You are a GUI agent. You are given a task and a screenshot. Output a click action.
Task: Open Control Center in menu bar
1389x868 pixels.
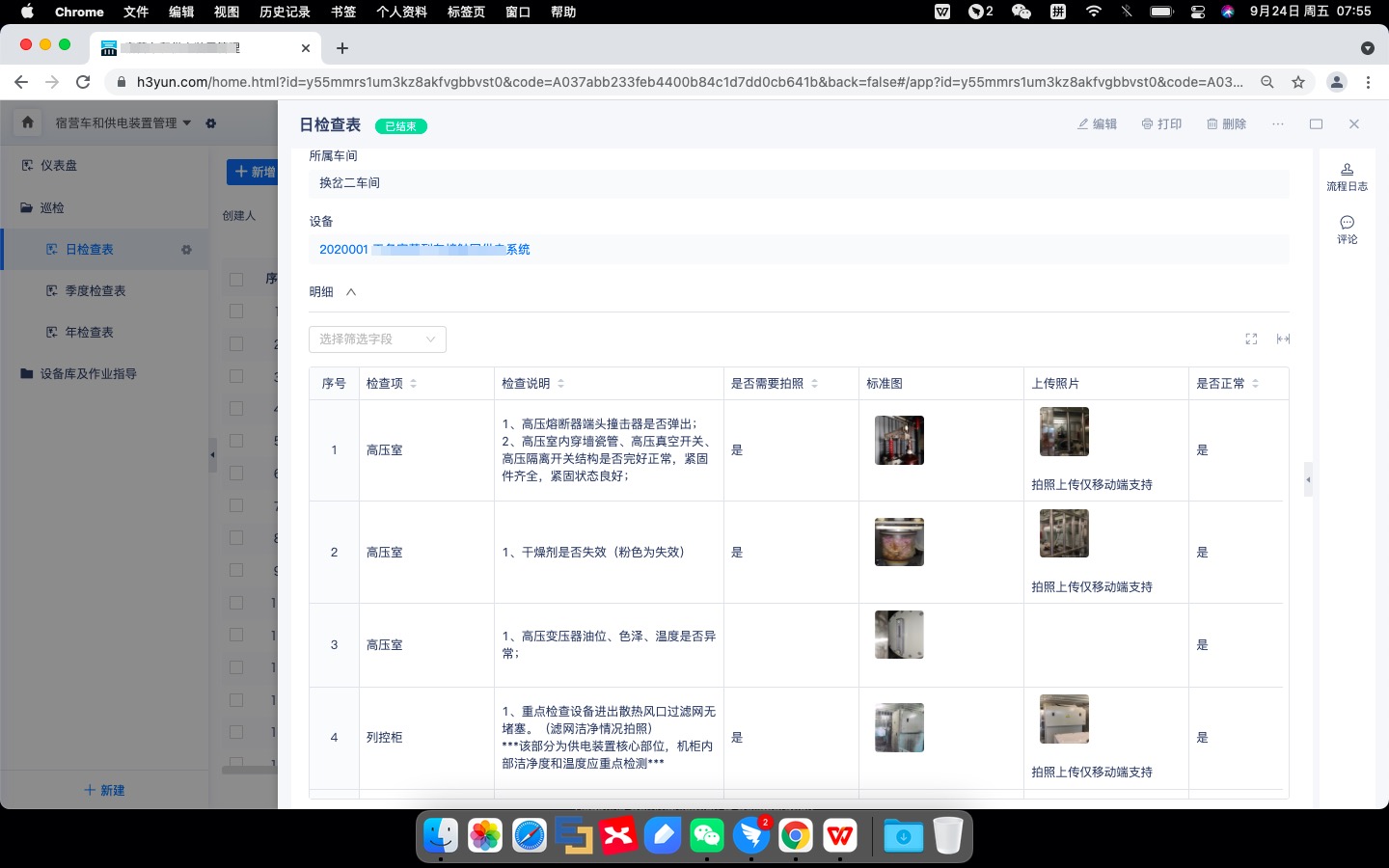(x=1198, y=12)
